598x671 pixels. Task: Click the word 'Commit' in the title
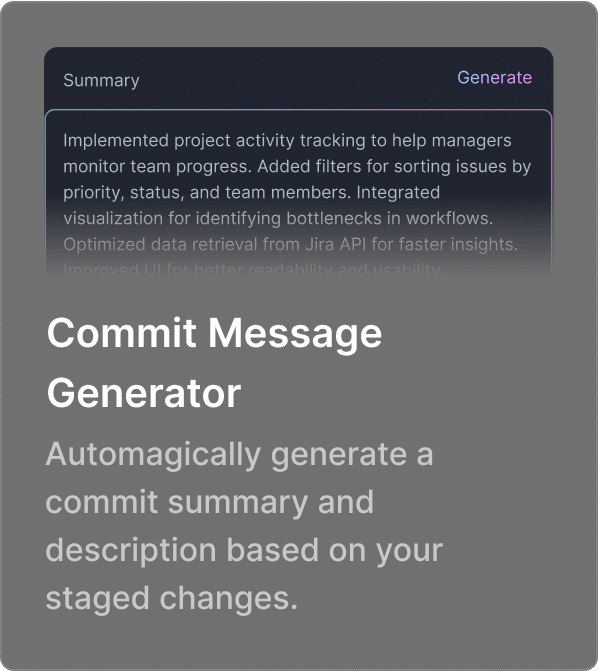point(122,333)
